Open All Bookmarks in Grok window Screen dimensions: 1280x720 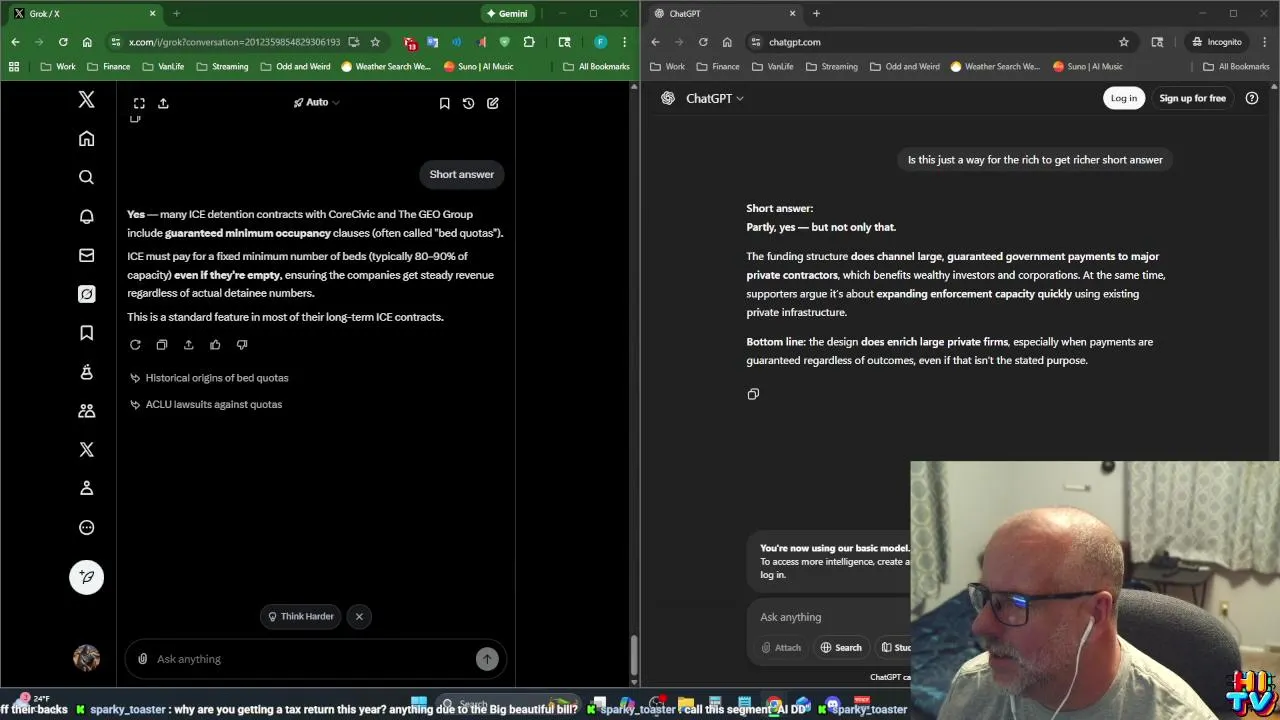click(x=596, y=67)
